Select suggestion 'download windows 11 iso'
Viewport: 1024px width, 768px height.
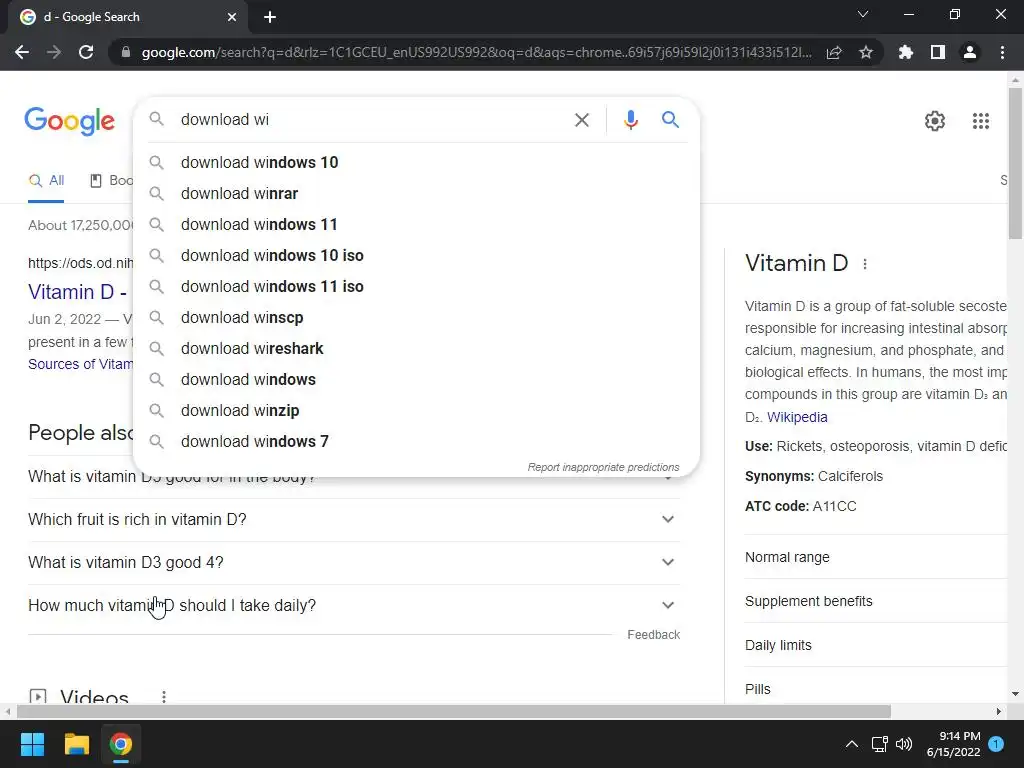point(415,286)
